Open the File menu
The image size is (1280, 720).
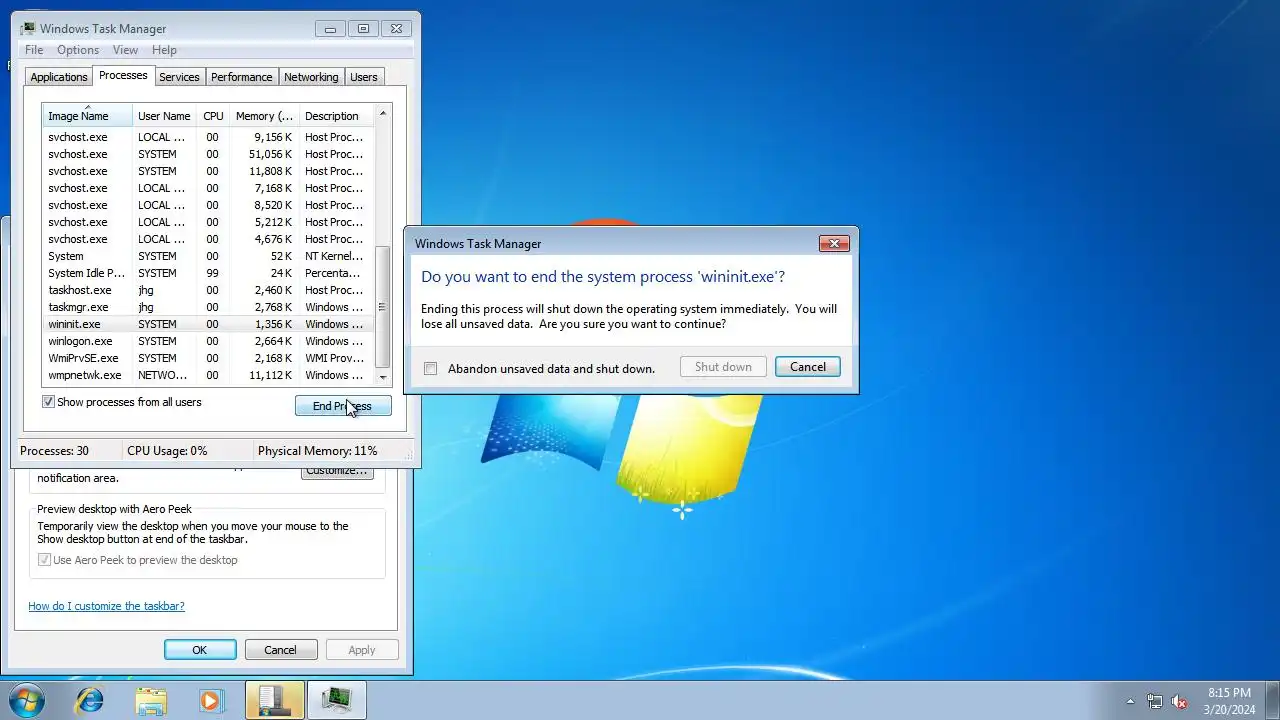34,50
